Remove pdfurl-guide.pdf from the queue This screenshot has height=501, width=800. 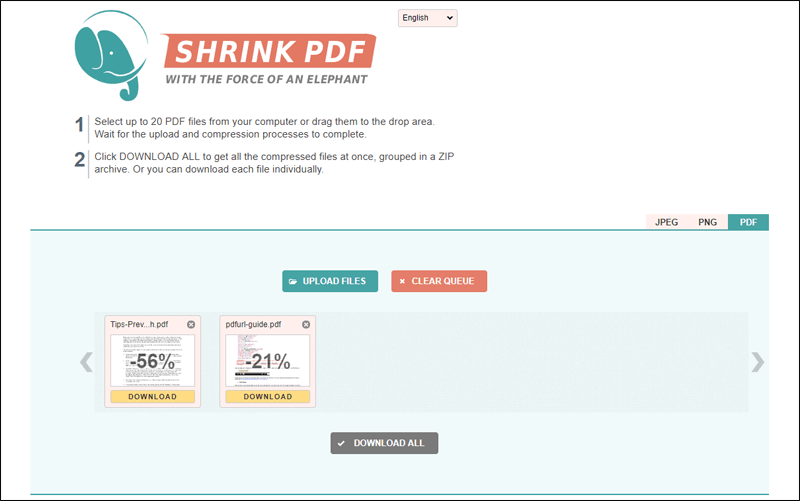pos(306,324)
